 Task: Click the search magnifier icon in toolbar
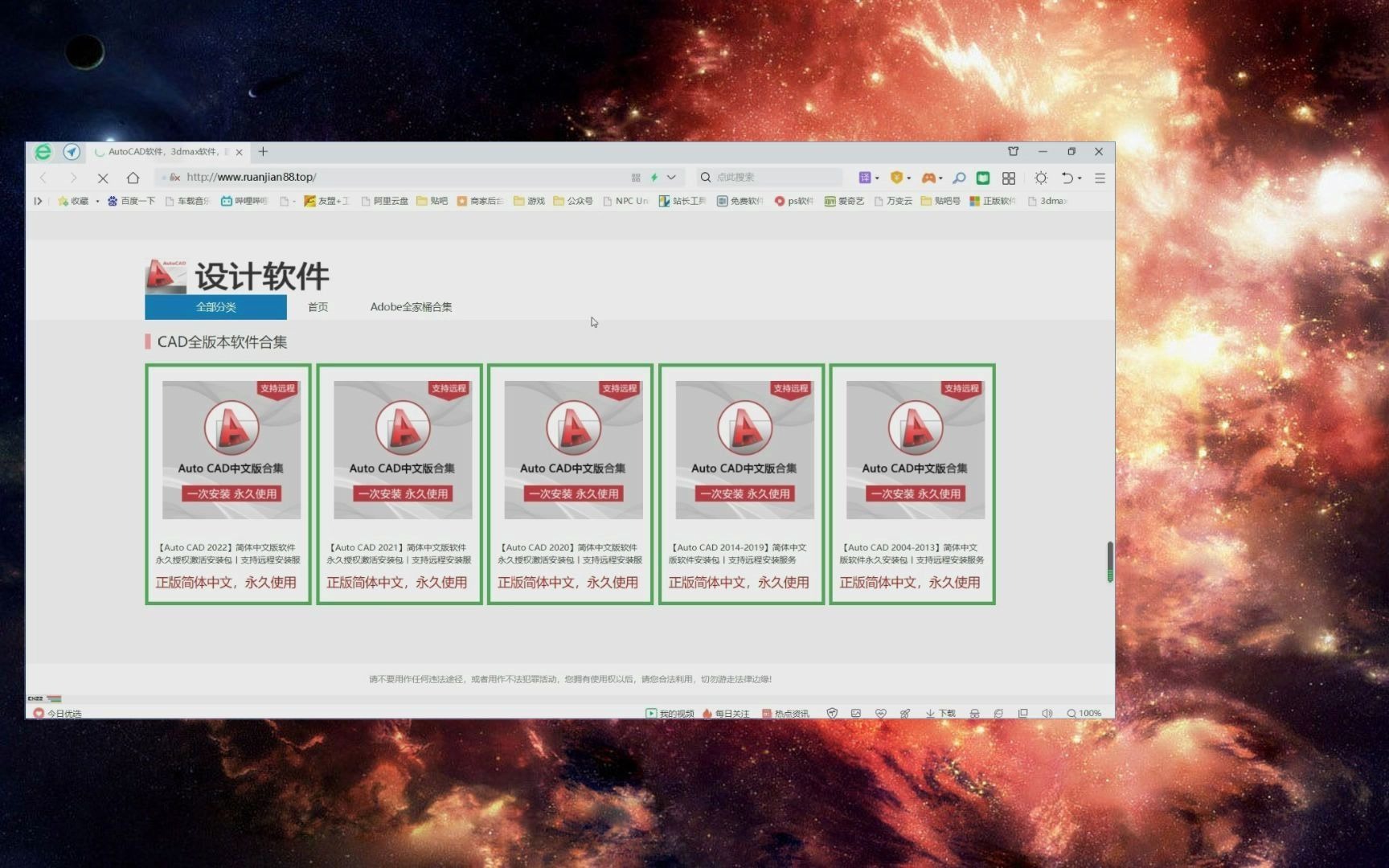(958, 177)
